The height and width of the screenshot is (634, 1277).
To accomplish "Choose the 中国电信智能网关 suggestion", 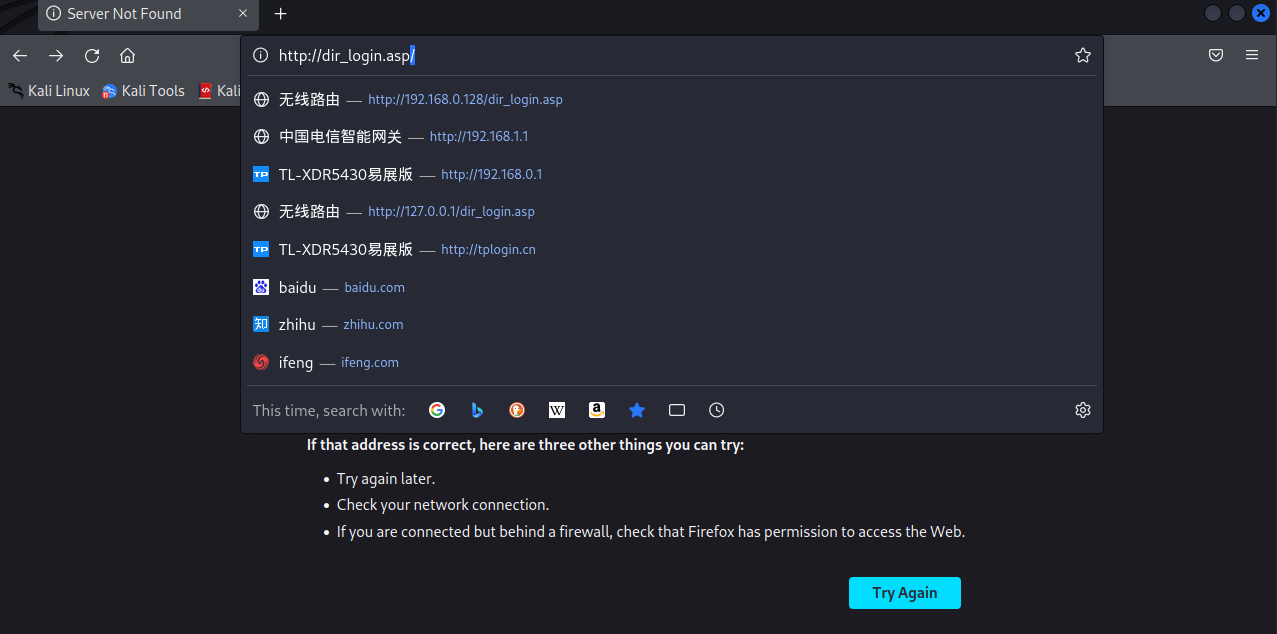I will point(672,137).
